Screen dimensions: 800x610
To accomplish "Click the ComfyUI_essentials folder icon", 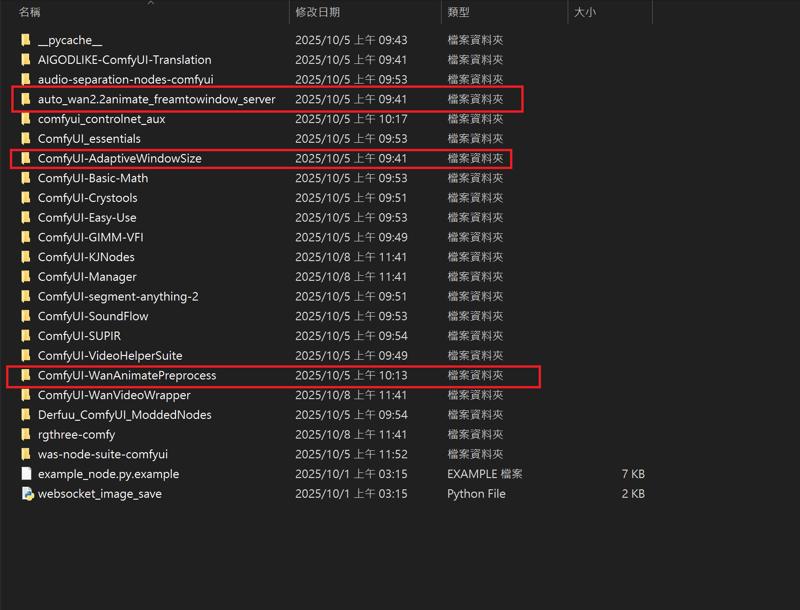I will point(26,139).
